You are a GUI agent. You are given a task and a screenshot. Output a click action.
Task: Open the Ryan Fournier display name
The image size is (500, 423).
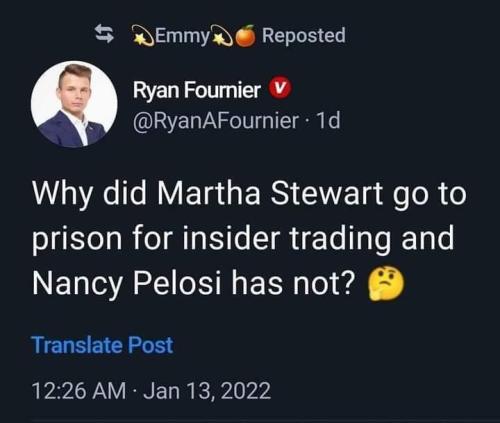pyautogui.click(x=197, y=89)
